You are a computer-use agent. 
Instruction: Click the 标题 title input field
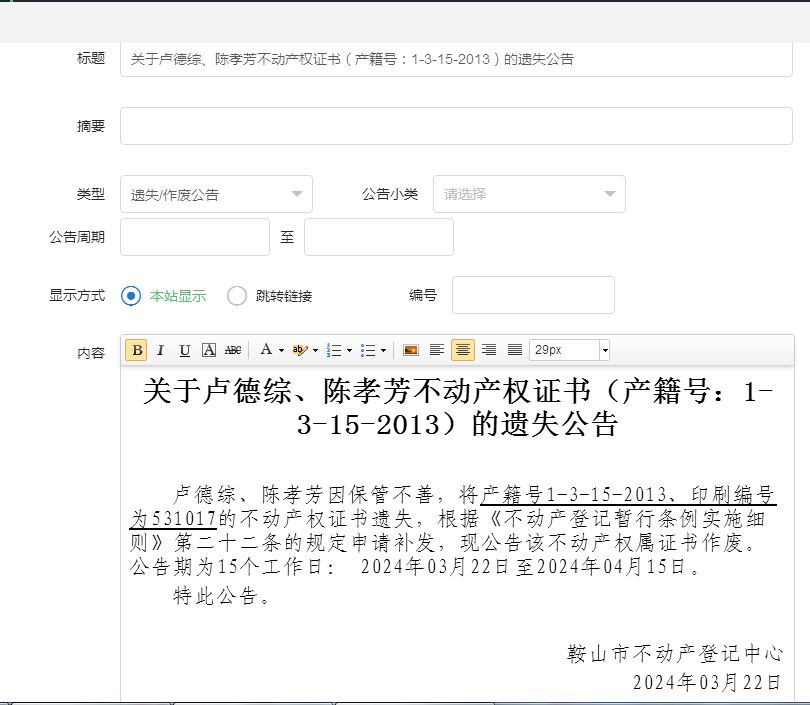(456, 59)
